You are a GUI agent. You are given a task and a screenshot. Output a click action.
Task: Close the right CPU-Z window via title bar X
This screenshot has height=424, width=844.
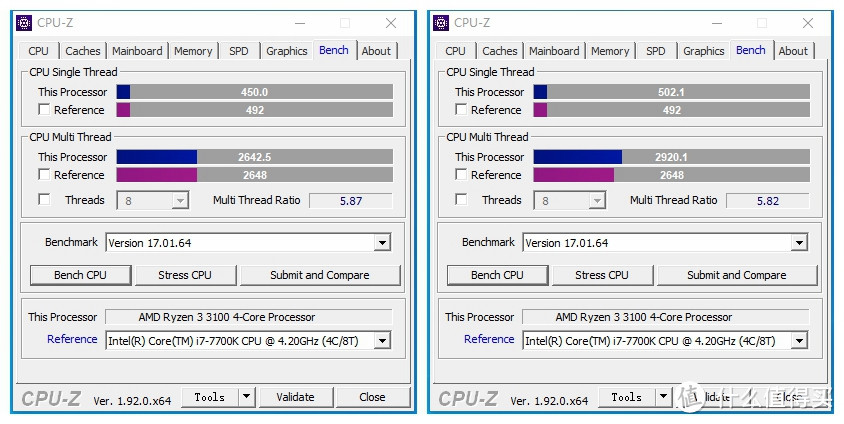pos(808,23)
